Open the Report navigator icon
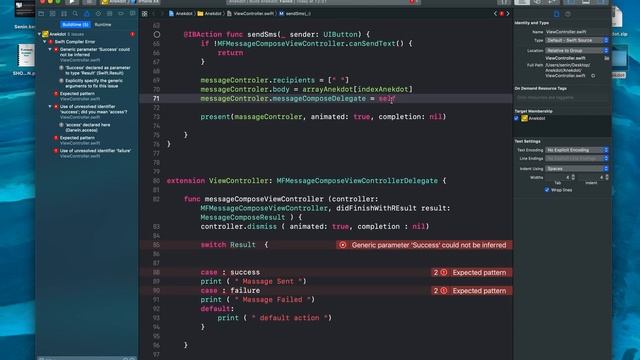The height and width of the screenshot is (360, 640). point(132,13)
